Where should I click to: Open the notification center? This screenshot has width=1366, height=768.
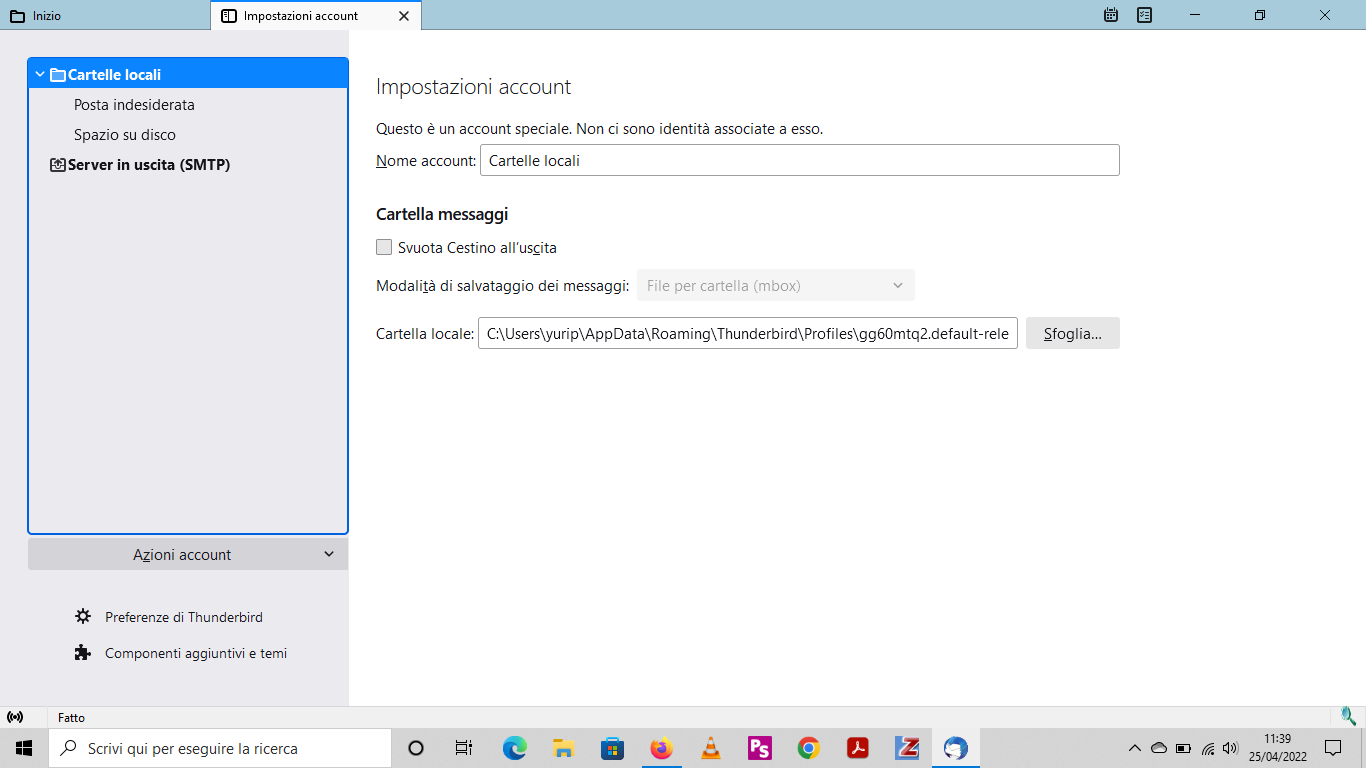click(x=1333, y=748)
